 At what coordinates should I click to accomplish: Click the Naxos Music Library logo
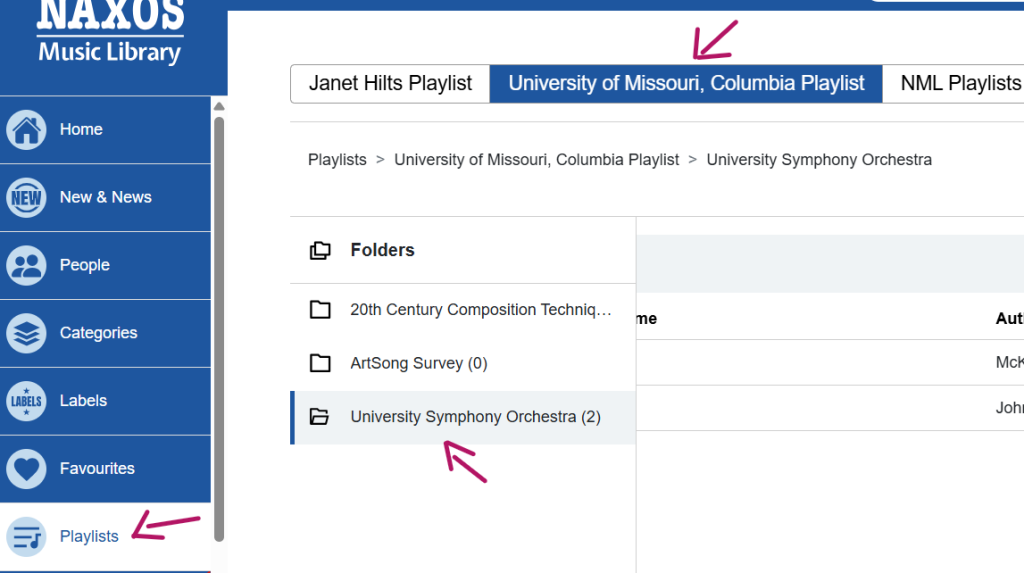(x=110, y=35)
